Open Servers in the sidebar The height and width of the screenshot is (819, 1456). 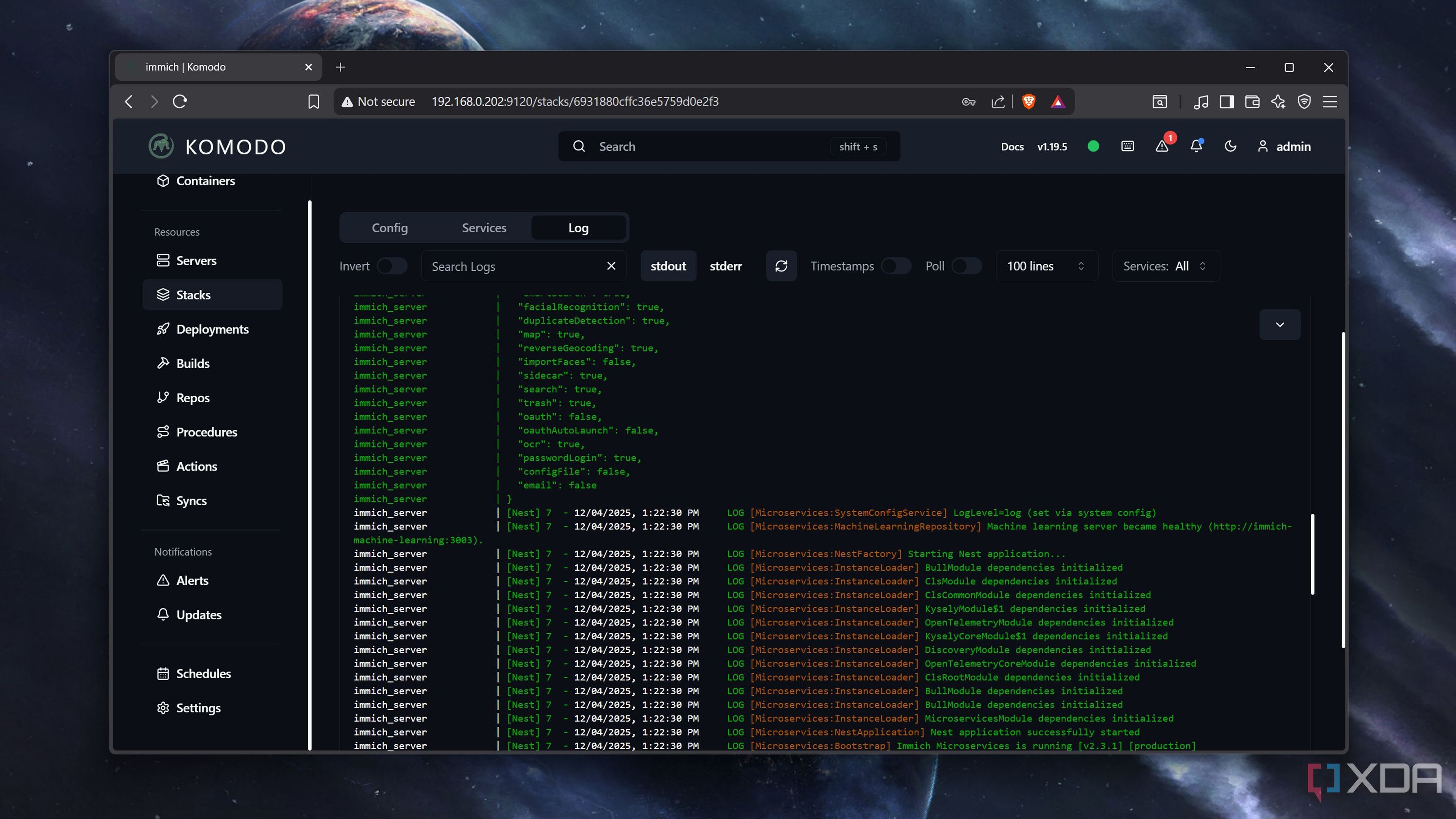click(x=212, y=260)
